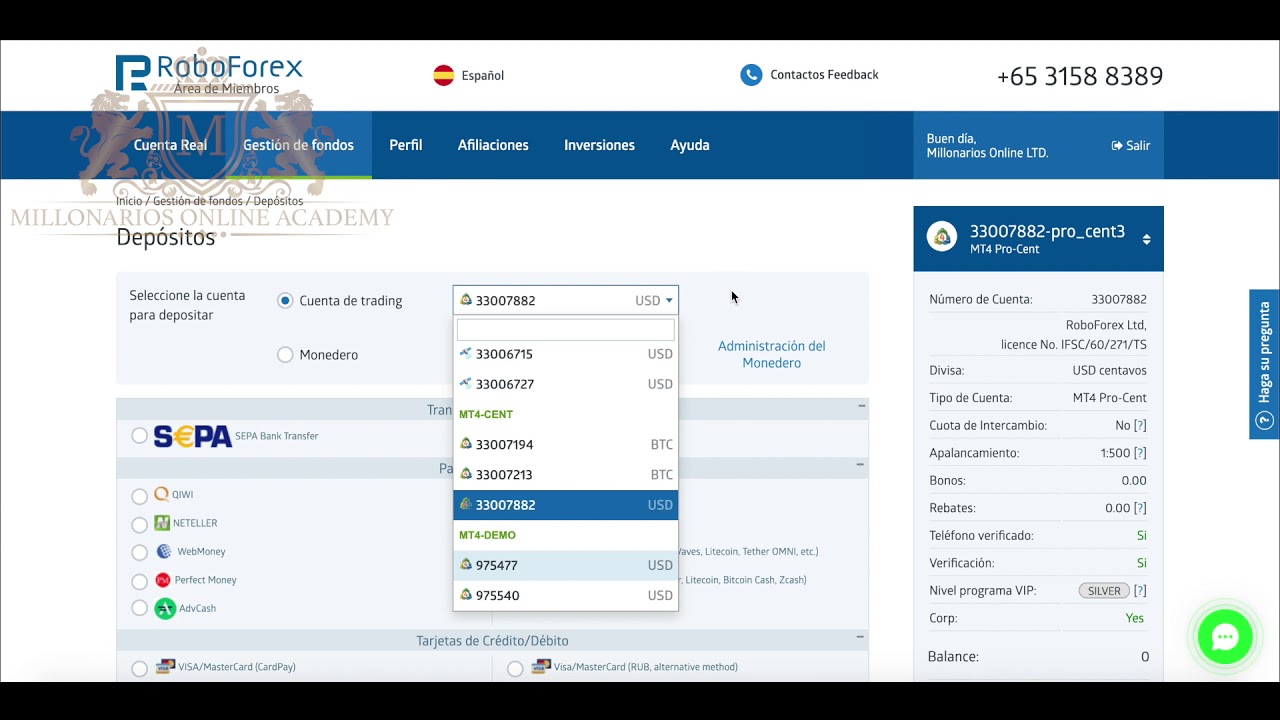The width and height of the screenshot is (1280, 720).
Task: Open Haga su pregunta side tab
Action: point(1264,364)
